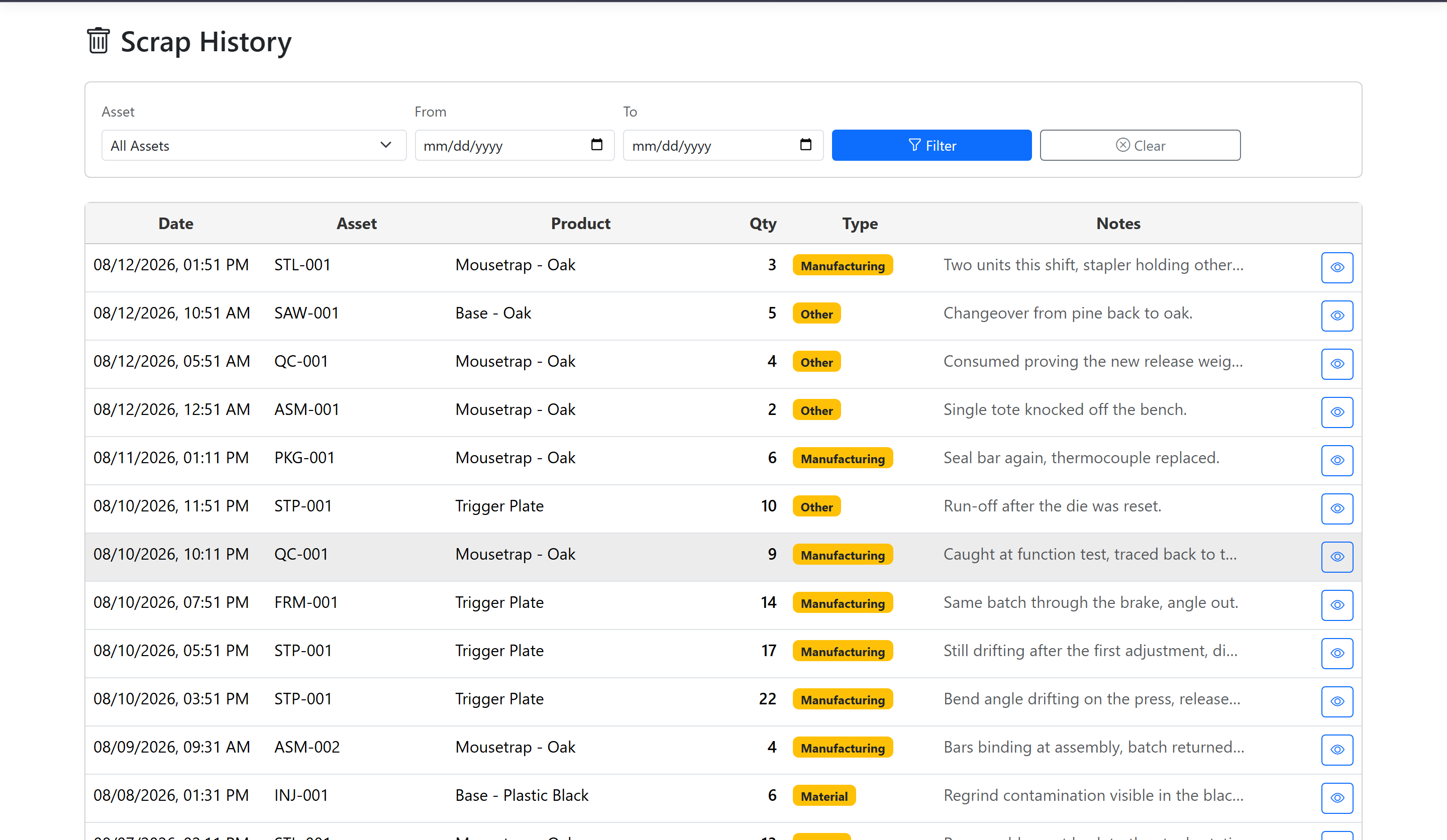Select the Manufacturing badge in STL-001 row
The image size is (1447, 840).
[x=843, y=265]
